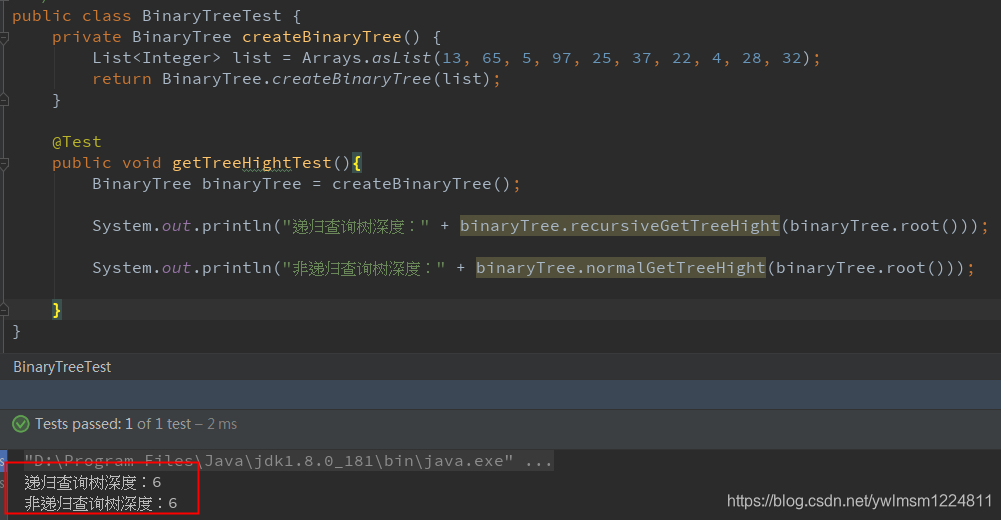
Task: Click the normalGetTreeHight method call
Action: click(x=621, y=268)
